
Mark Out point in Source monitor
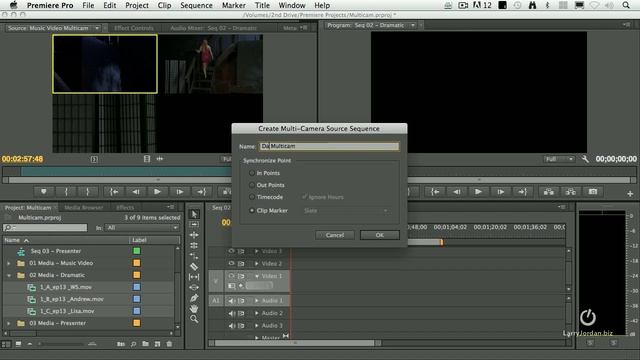click(87, 191)
